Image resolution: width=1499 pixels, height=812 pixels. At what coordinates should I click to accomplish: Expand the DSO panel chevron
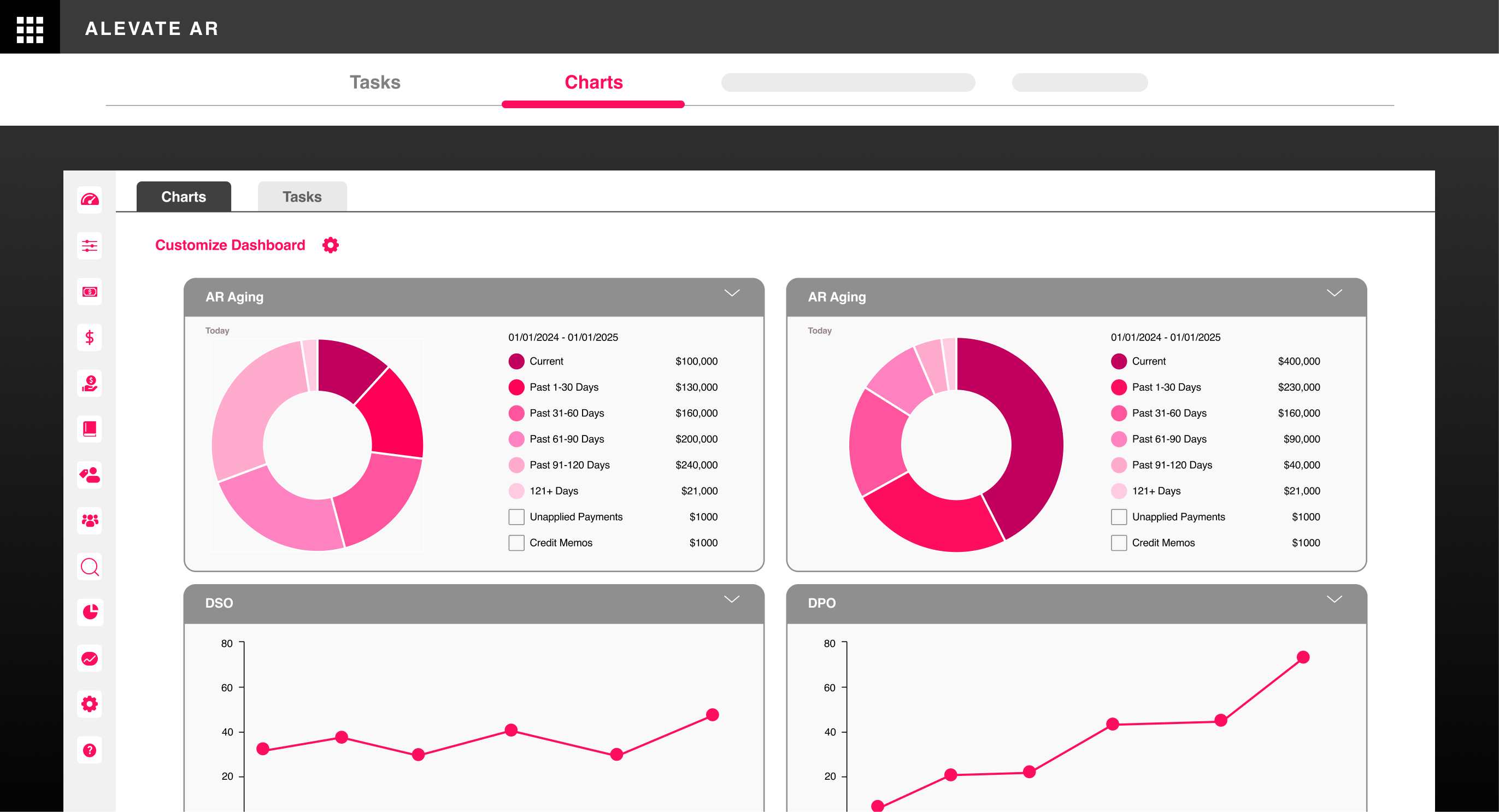coord(731,599)
